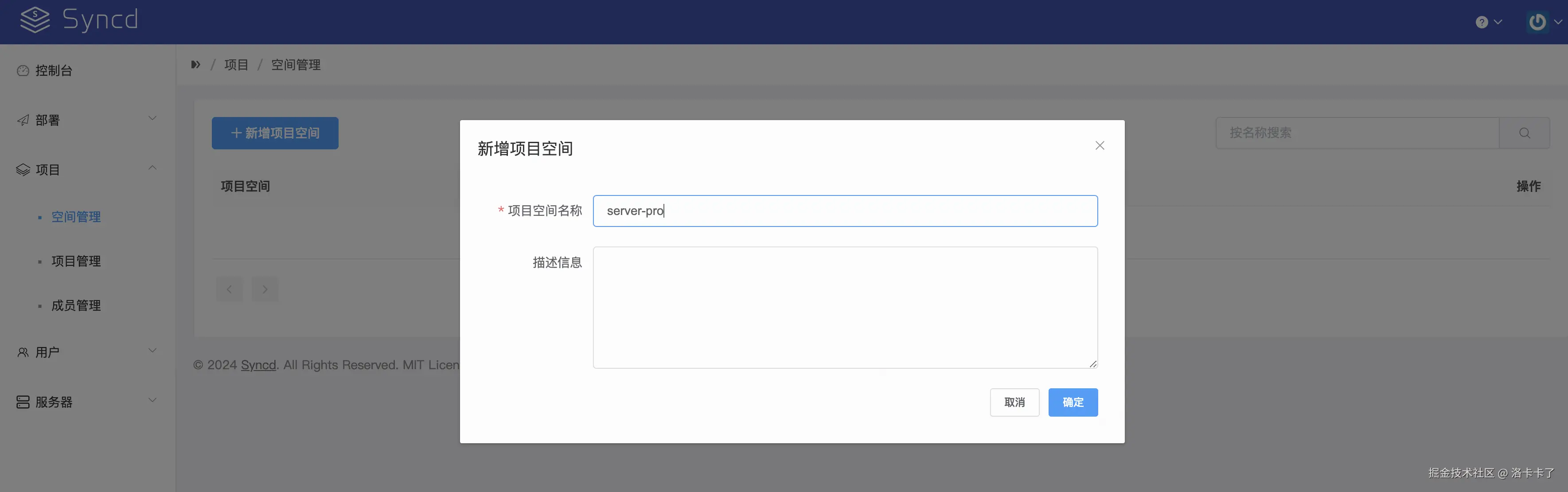Viewport: 1568px width, 492px height.
Task: Select 空间管理 submenu item
Action: (76, 217)
